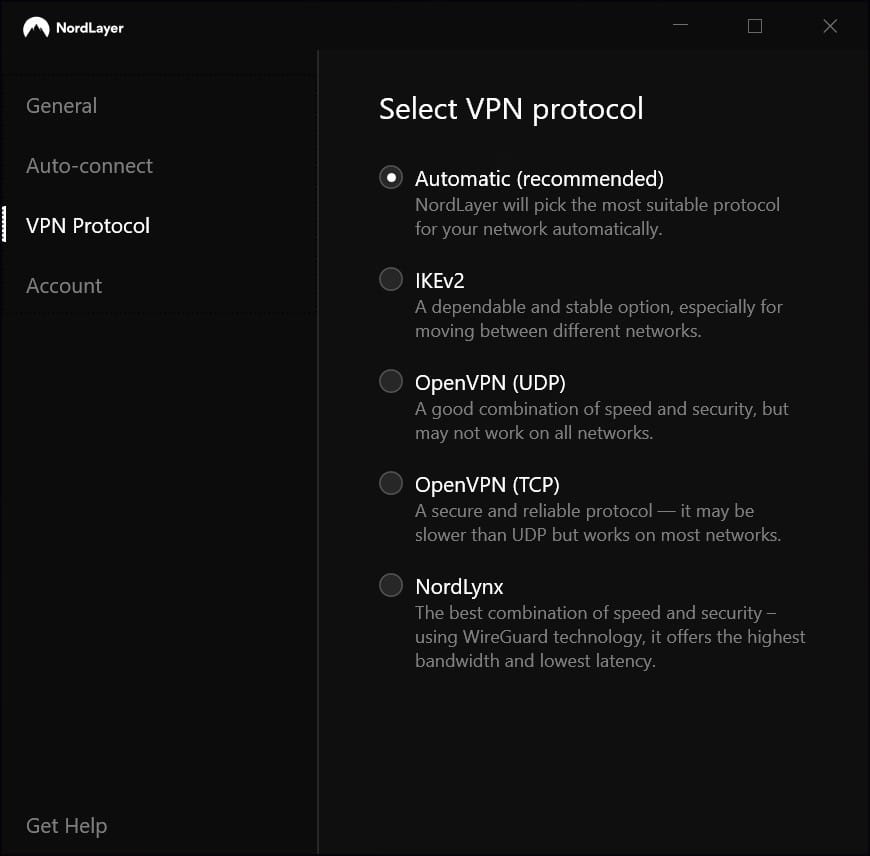Maximize the NordLayer window

[755, 26]
